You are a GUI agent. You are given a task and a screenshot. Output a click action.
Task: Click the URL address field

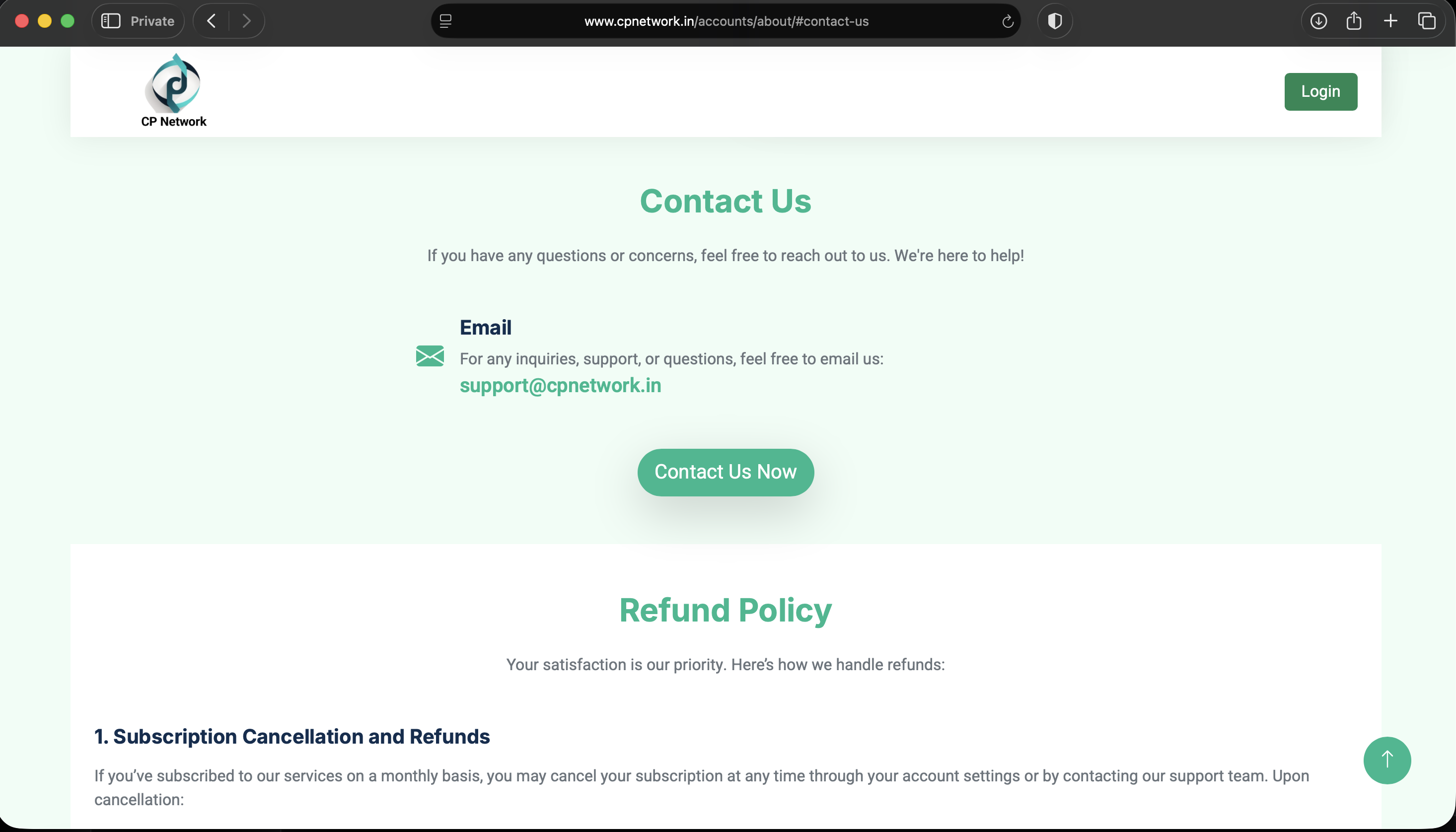pos(726,21)
